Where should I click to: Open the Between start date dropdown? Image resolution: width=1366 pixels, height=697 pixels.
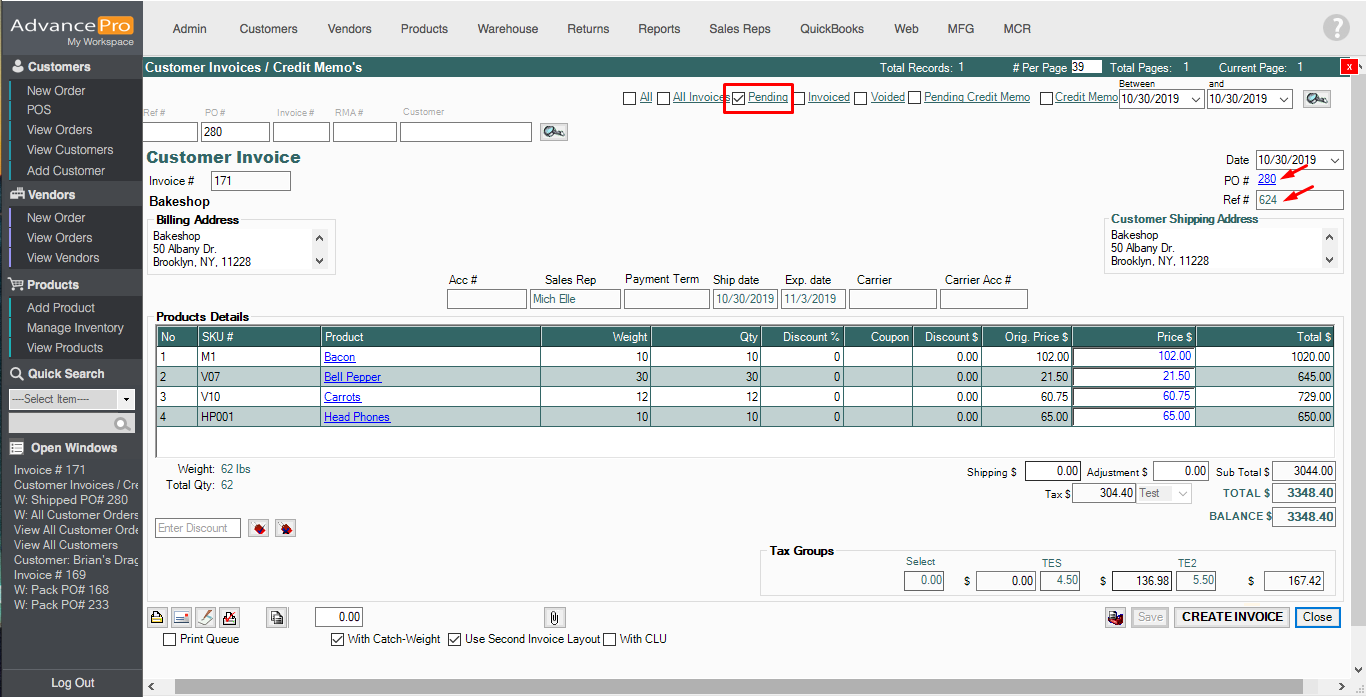tap(1196, 99)
